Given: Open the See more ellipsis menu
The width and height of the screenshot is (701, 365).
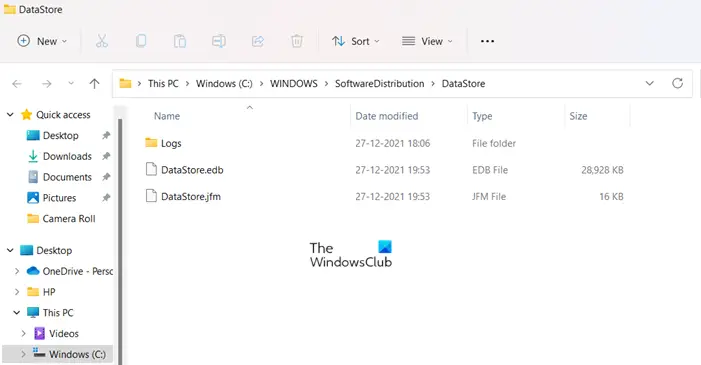Looking at the screenshot, I should tap(487, 41).
